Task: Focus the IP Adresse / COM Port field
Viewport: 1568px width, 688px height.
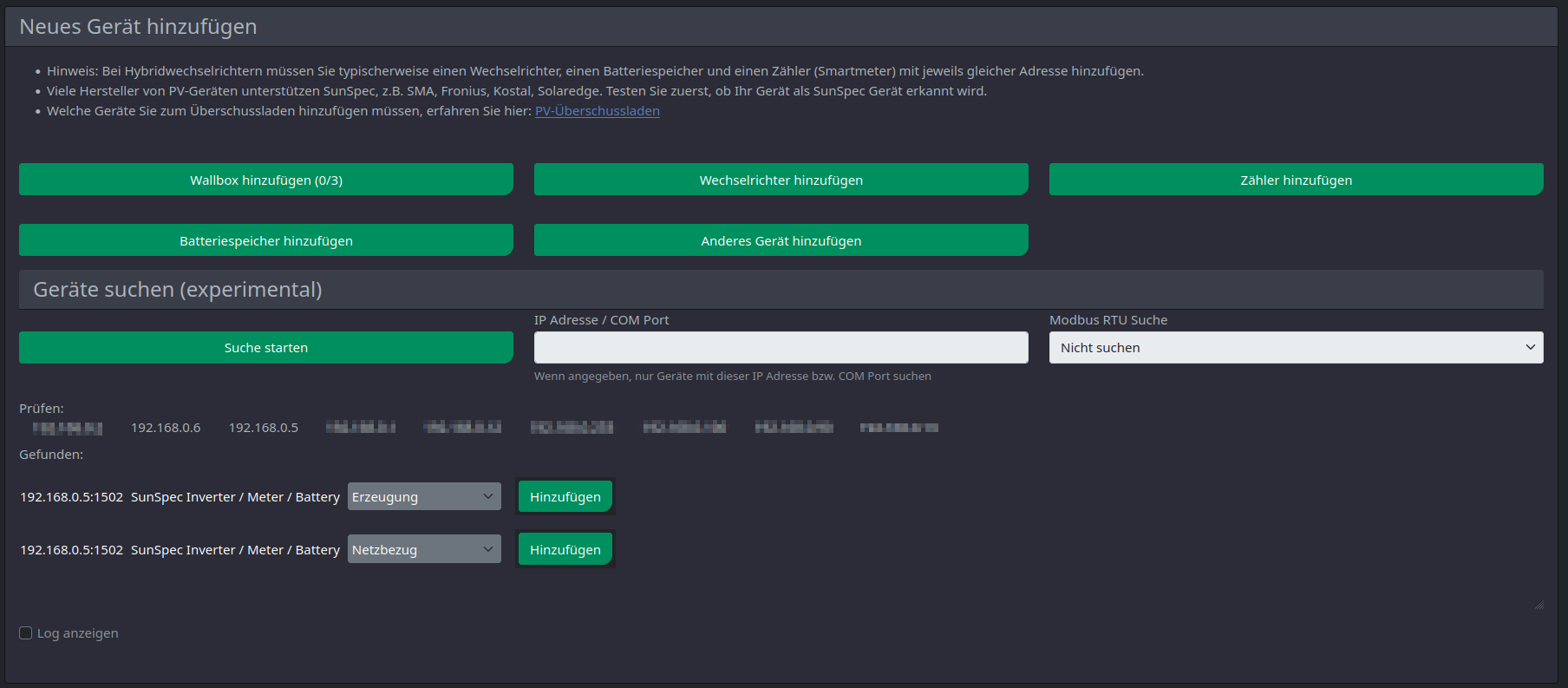Action: click(x=781, y=347)
